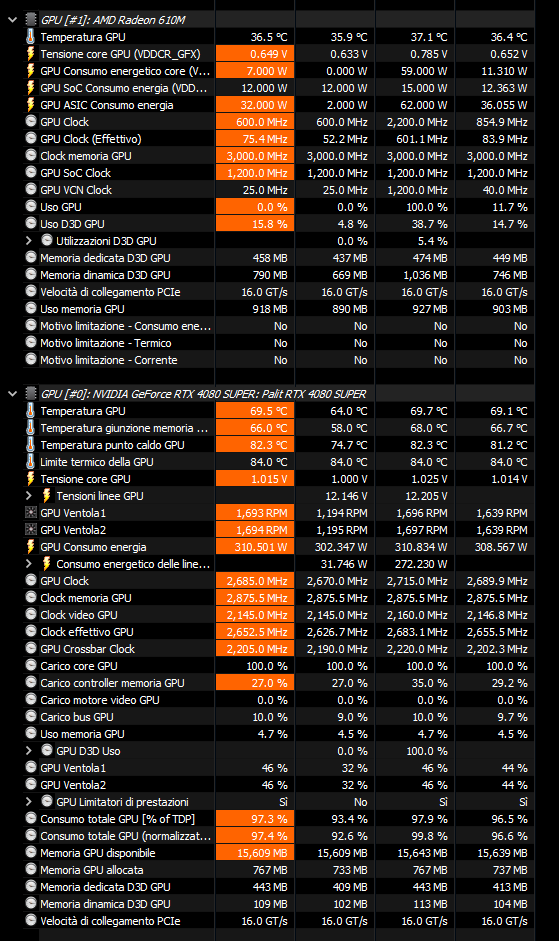This screenshot has width=559, height=941.
Task: Select Velocità di collegamento PCIe row under AMD
Action: 279,292
